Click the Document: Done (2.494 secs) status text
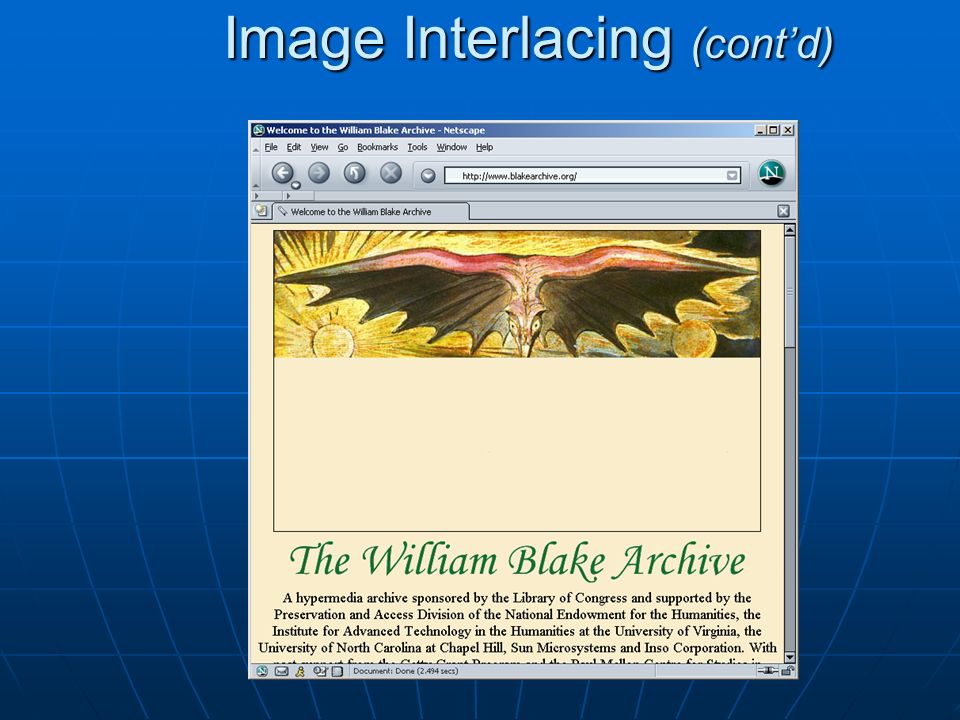 (405, 671)
